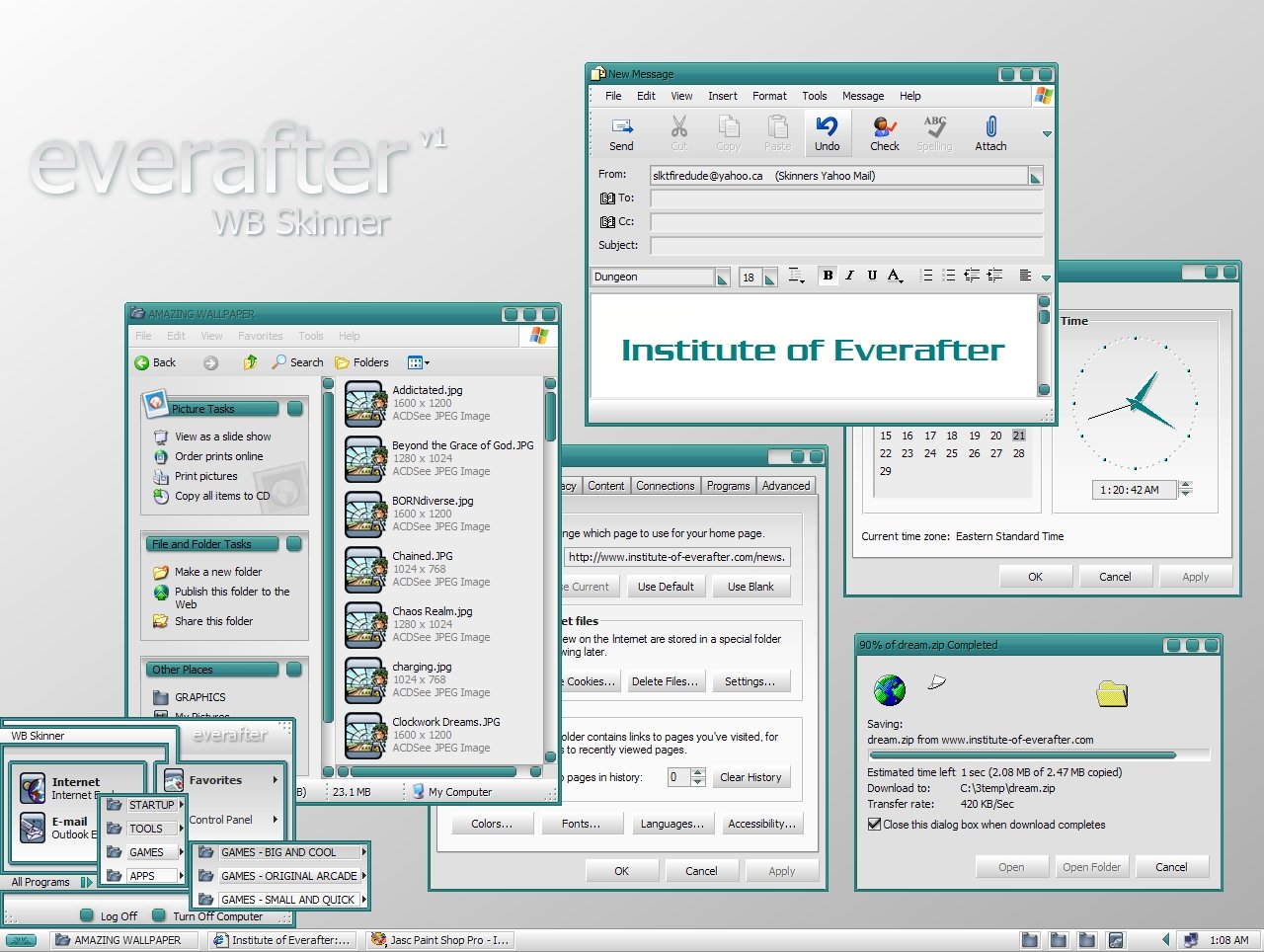Click the Subject input field
The width and height of the screenshot is (1264, 952).
pyautogui.click(x=846, y=246)
